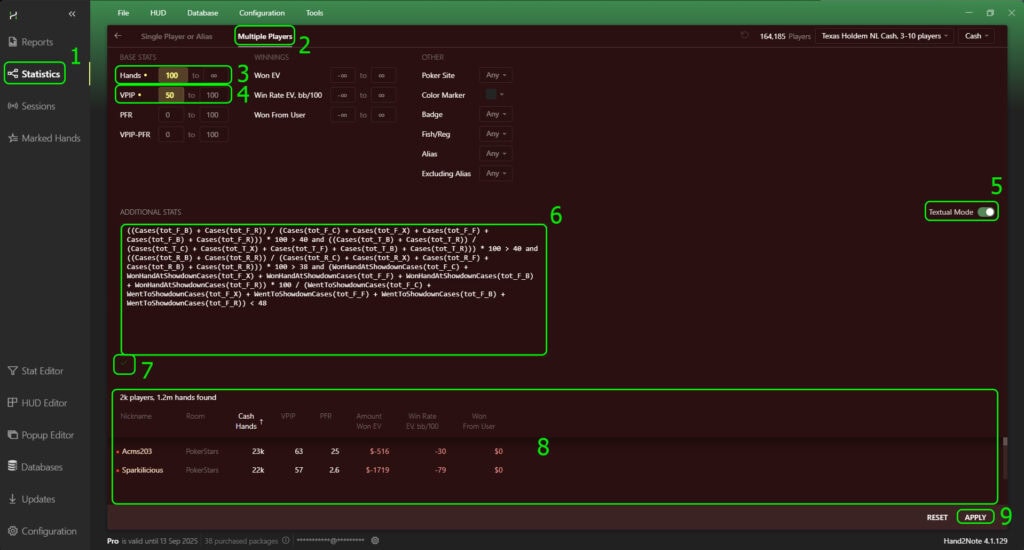
Task: Click the checkmark below the expression box
Action: [x=124, y=365]
